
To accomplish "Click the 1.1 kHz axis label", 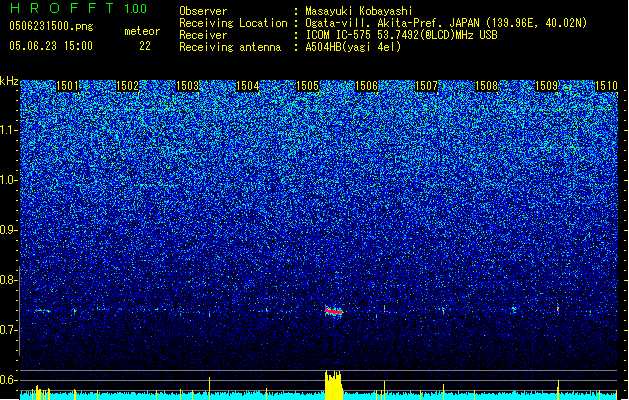I will 9,130.
